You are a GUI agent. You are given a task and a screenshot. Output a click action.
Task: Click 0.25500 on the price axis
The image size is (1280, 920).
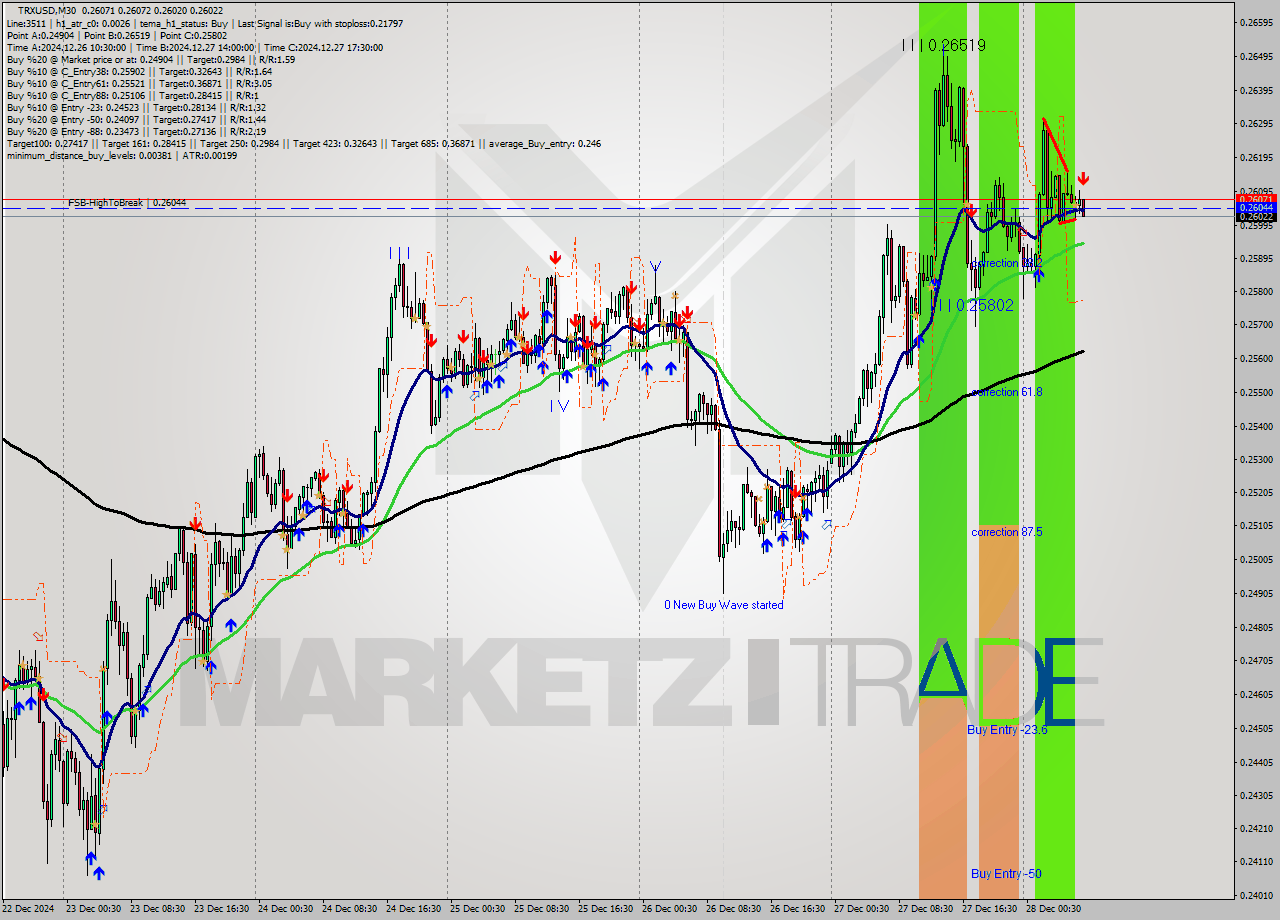[1257, 393]
